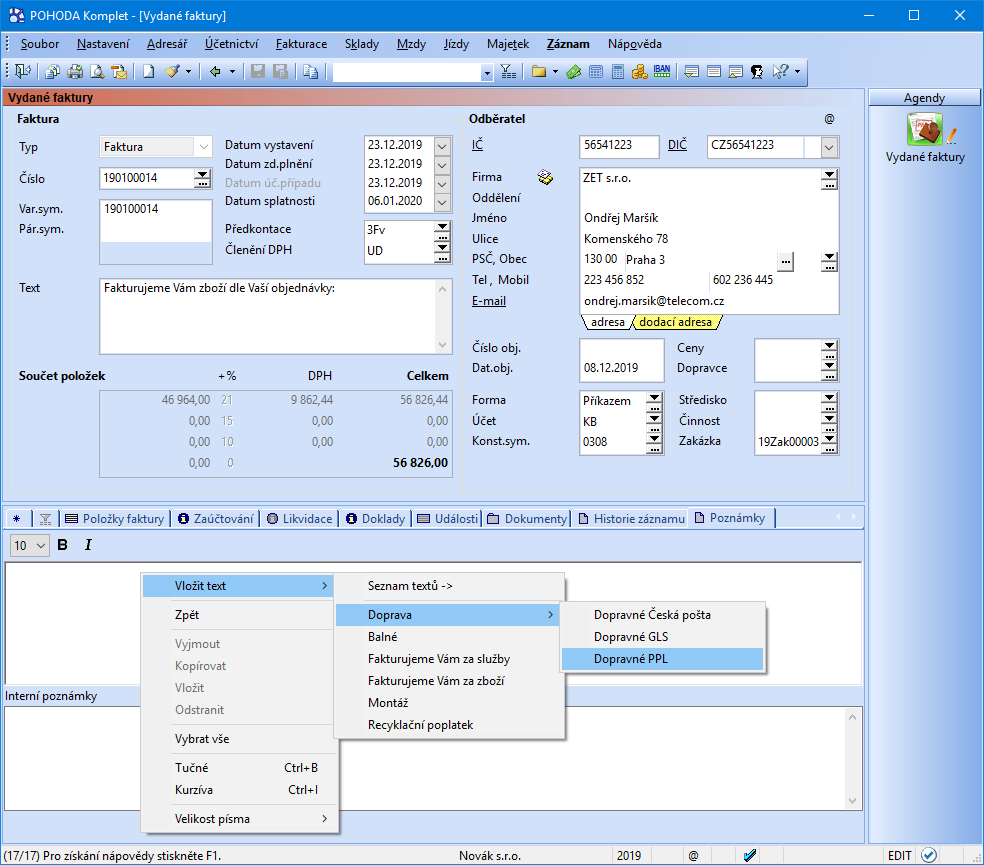The image size is (984, 865).
Task: Click the filter funnel toolbar icon
Action: pyautogui.click(x=508, y=72)
